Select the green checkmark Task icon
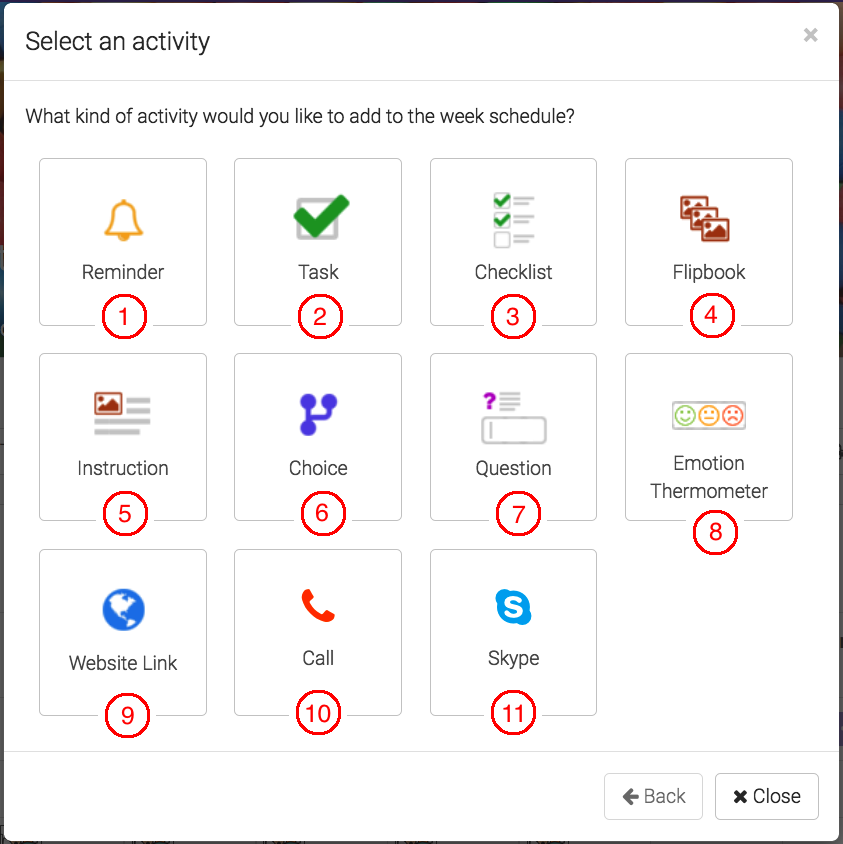 pyautogui.click(x=321, y=217)
